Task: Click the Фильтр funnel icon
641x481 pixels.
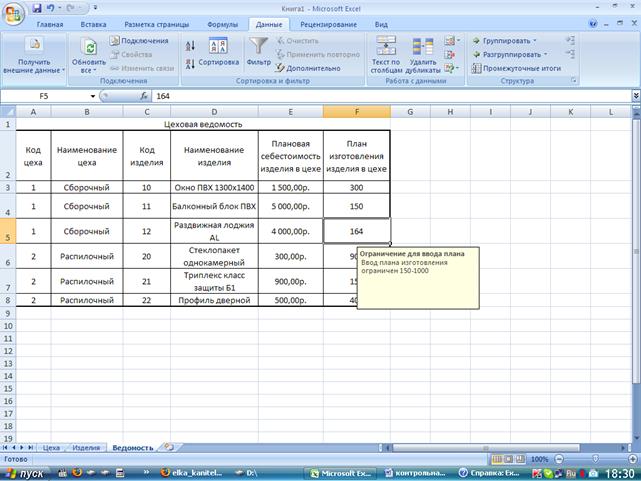Action: [259, 47]
